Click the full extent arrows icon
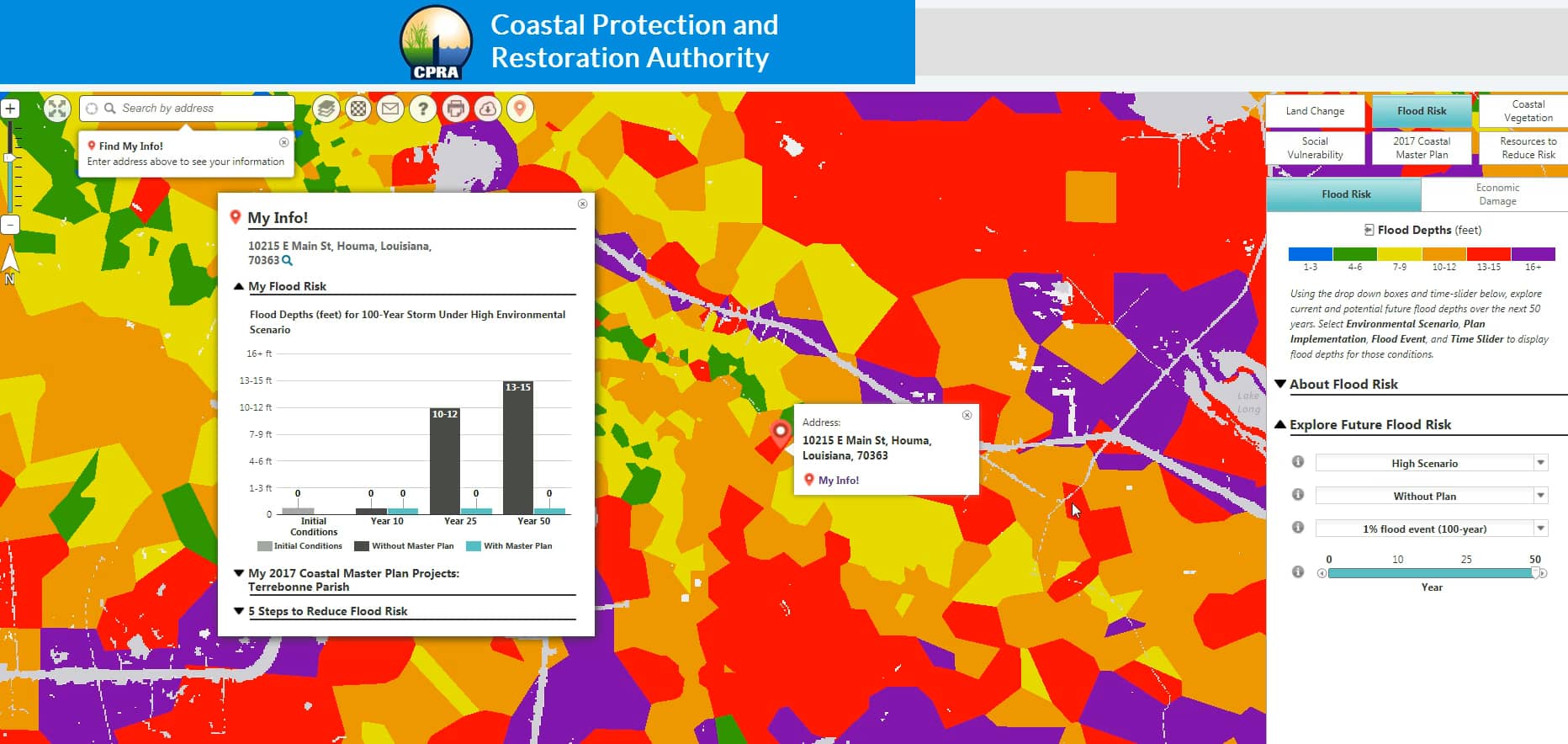 [56, 109]
